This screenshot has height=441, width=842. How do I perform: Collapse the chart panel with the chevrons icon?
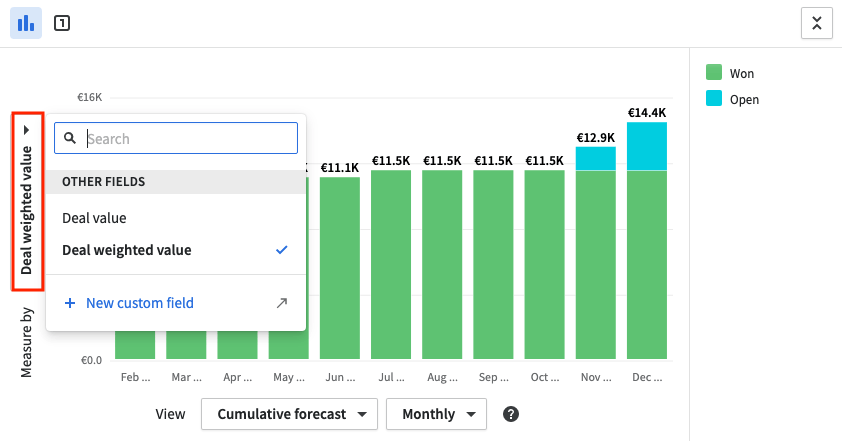click(x=816, y=23)
